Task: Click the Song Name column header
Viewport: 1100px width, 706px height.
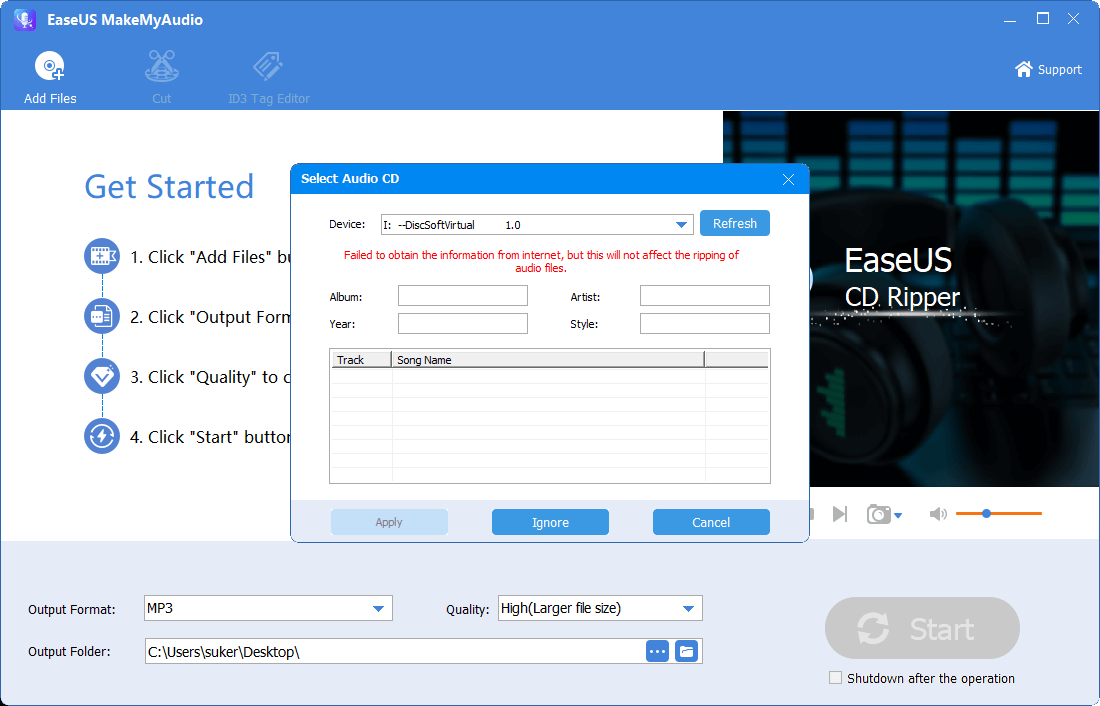Action: point(547,360)
